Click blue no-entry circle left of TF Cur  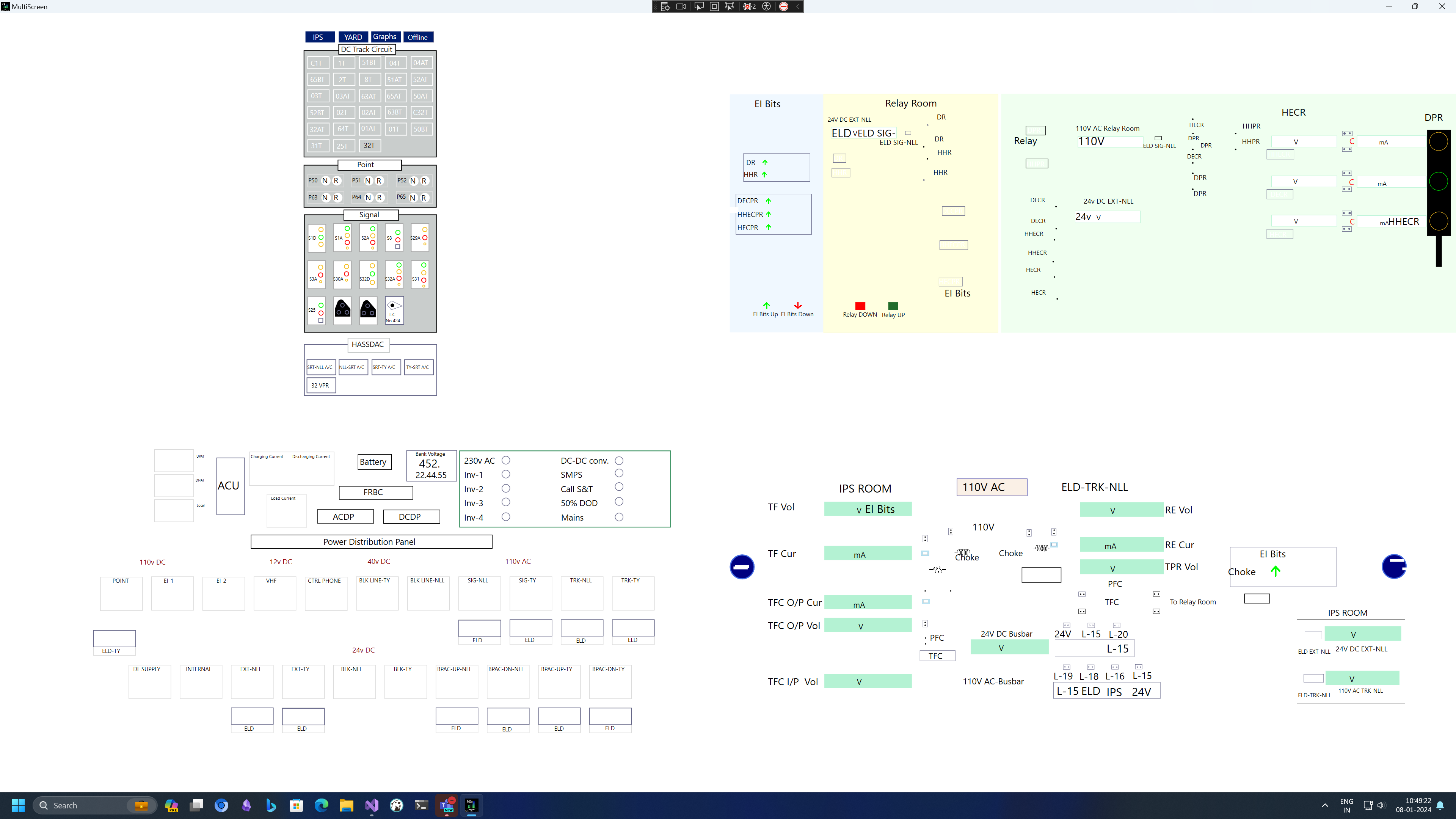click(742, 567)
